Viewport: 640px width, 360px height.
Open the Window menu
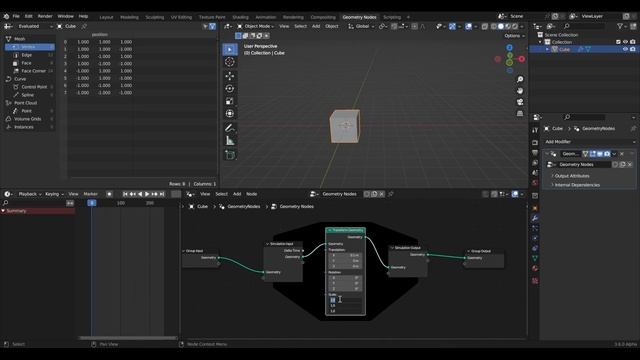coord(65,16)
